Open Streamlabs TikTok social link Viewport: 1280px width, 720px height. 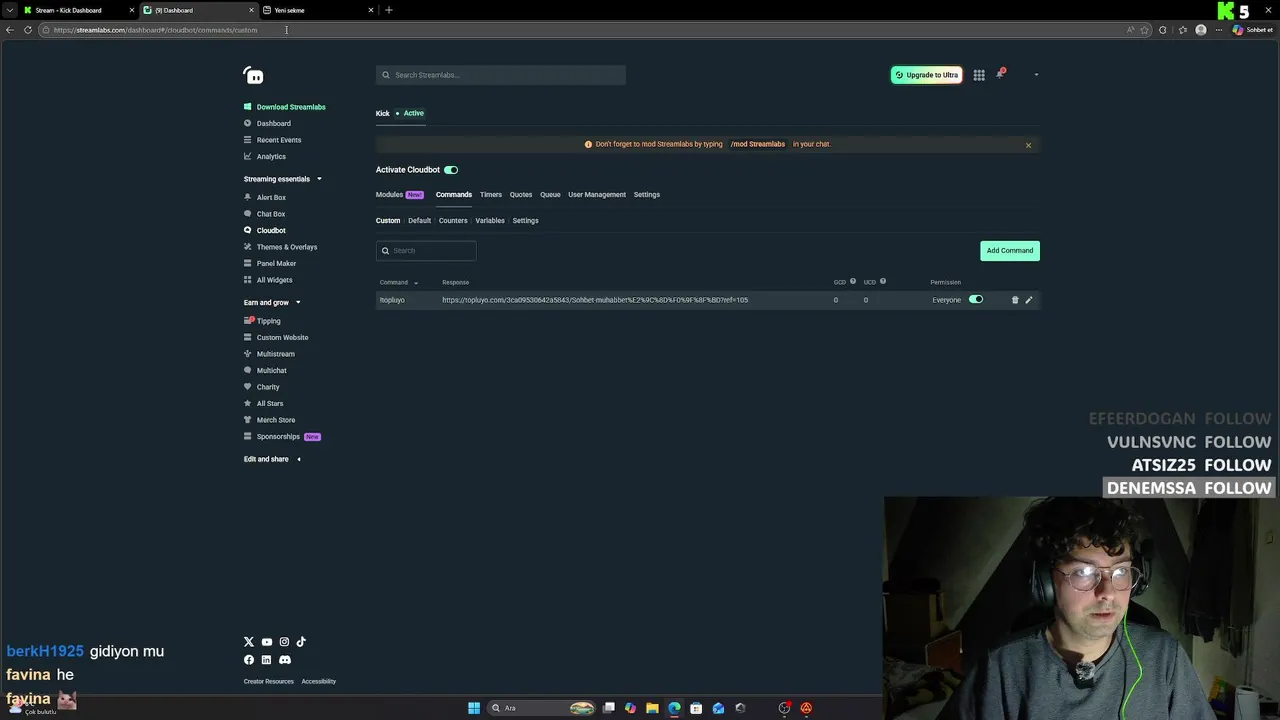(301, 642)
